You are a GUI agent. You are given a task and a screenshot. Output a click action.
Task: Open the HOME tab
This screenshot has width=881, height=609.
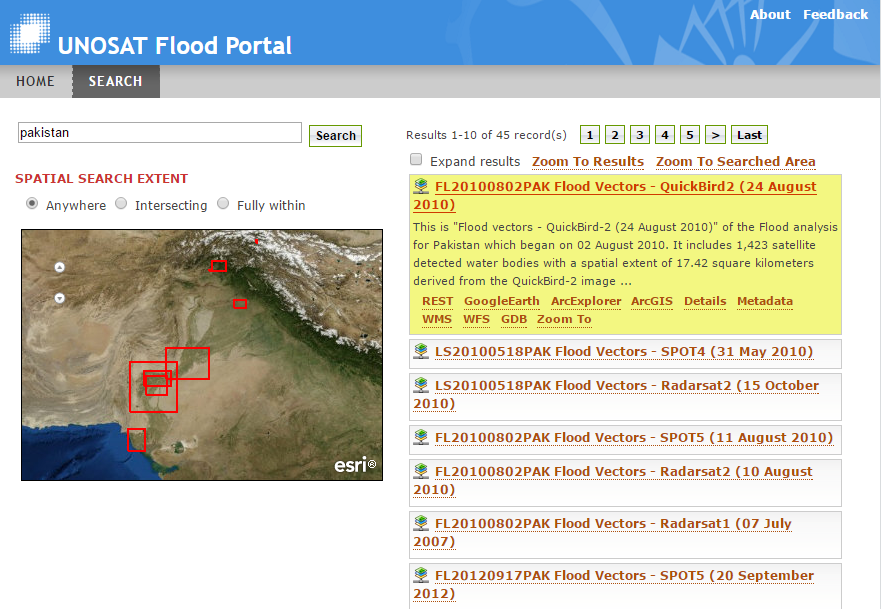pyautogui.click(x=35, y=81)
